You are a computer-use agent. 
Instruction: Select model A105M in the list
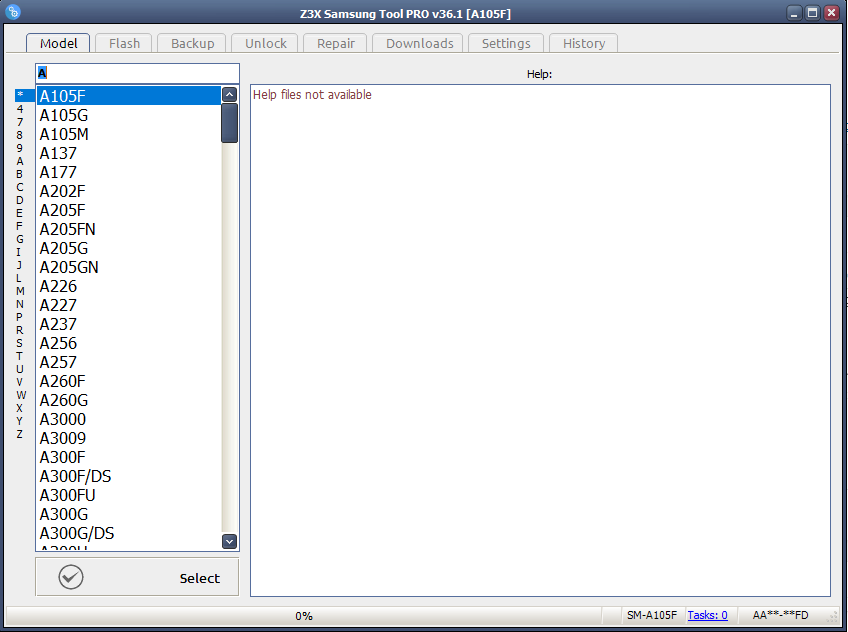point(129,134)
